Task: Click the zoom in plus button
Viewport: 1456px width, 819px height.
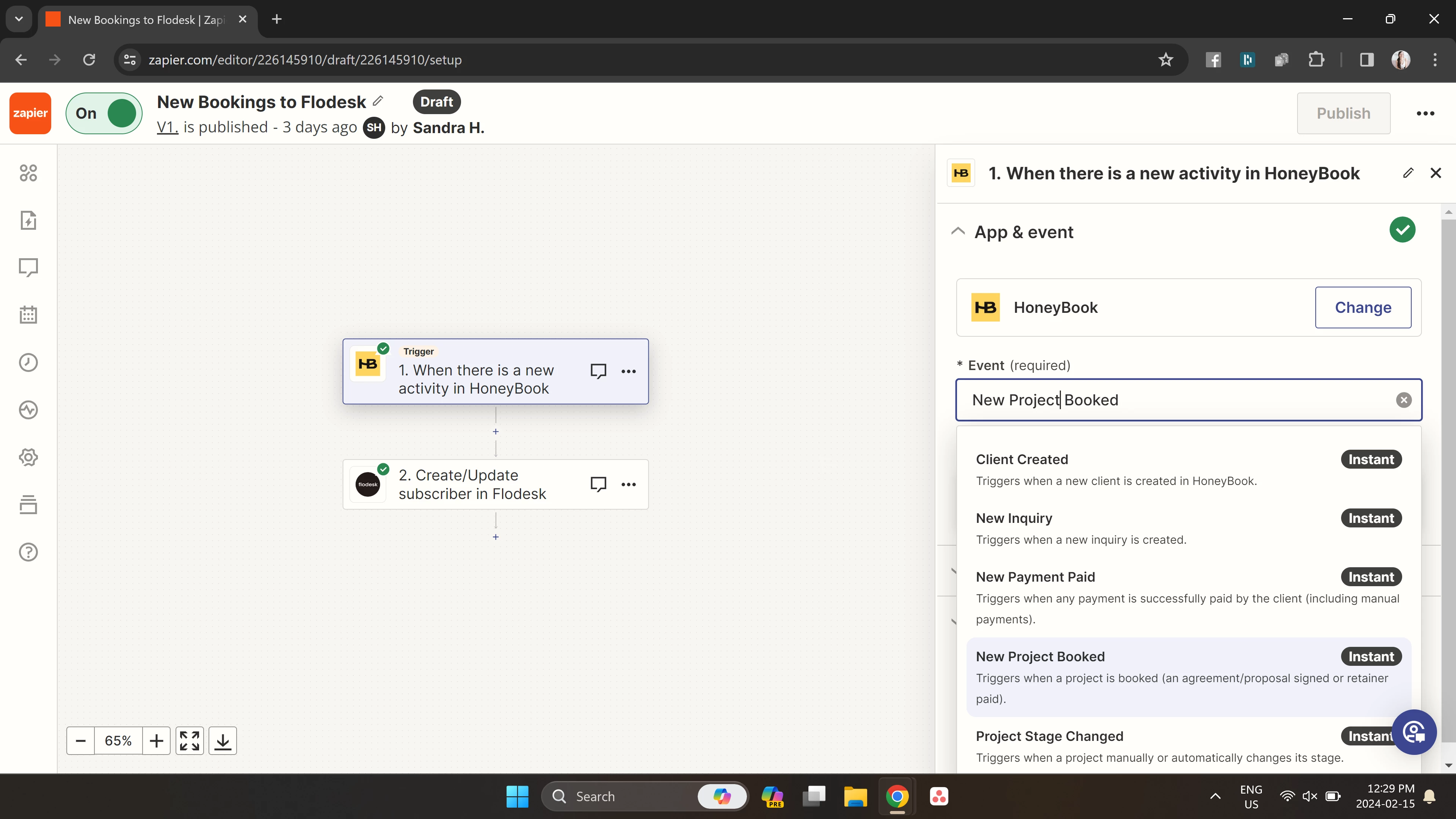Action: pyautogui.click(x=157, y=741)
